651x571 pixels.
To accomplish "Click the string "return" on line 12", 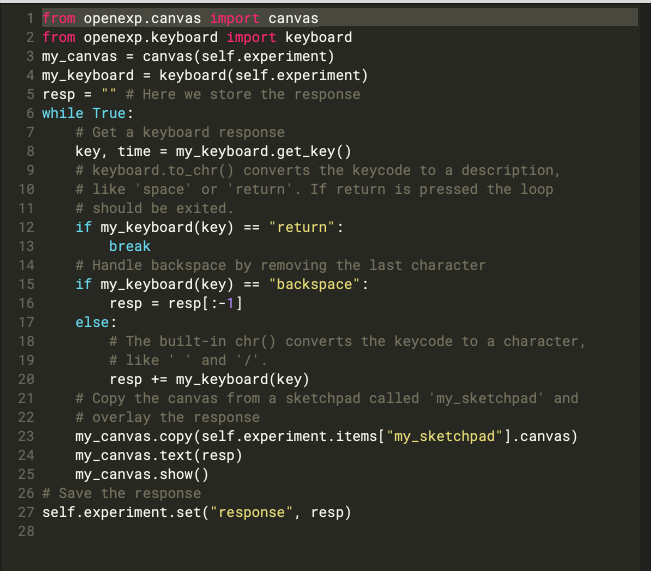I will tap(301, 228).
